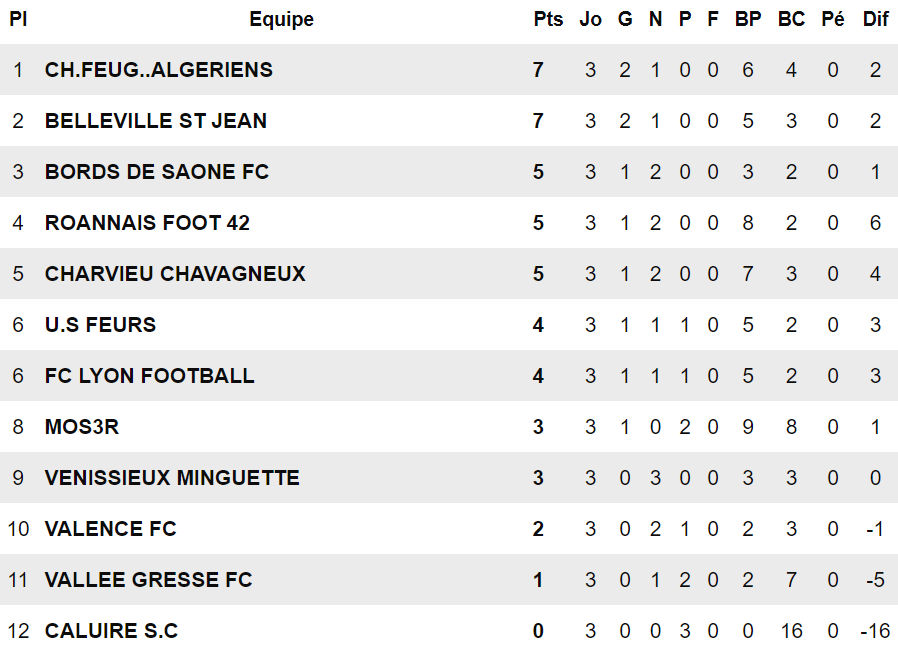Click the -16 goal difference cell

pos(875,631)
